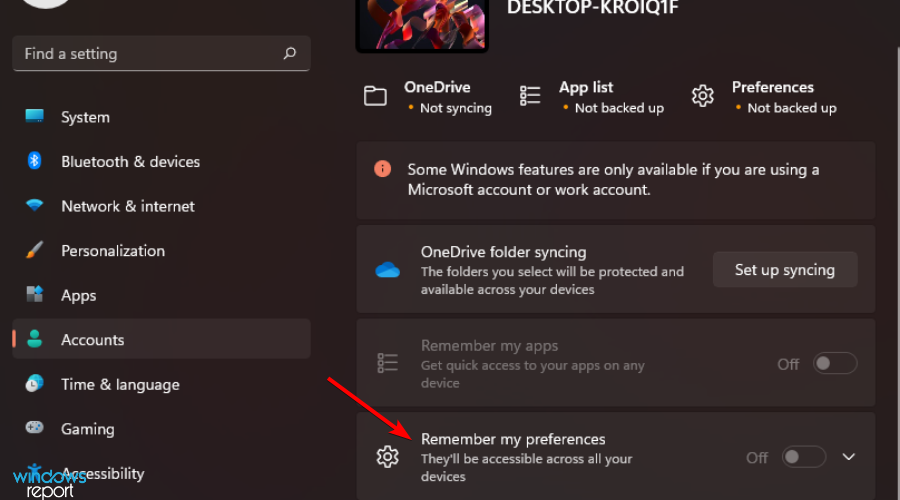Click the Time & language clock icon

pos(35,384)
